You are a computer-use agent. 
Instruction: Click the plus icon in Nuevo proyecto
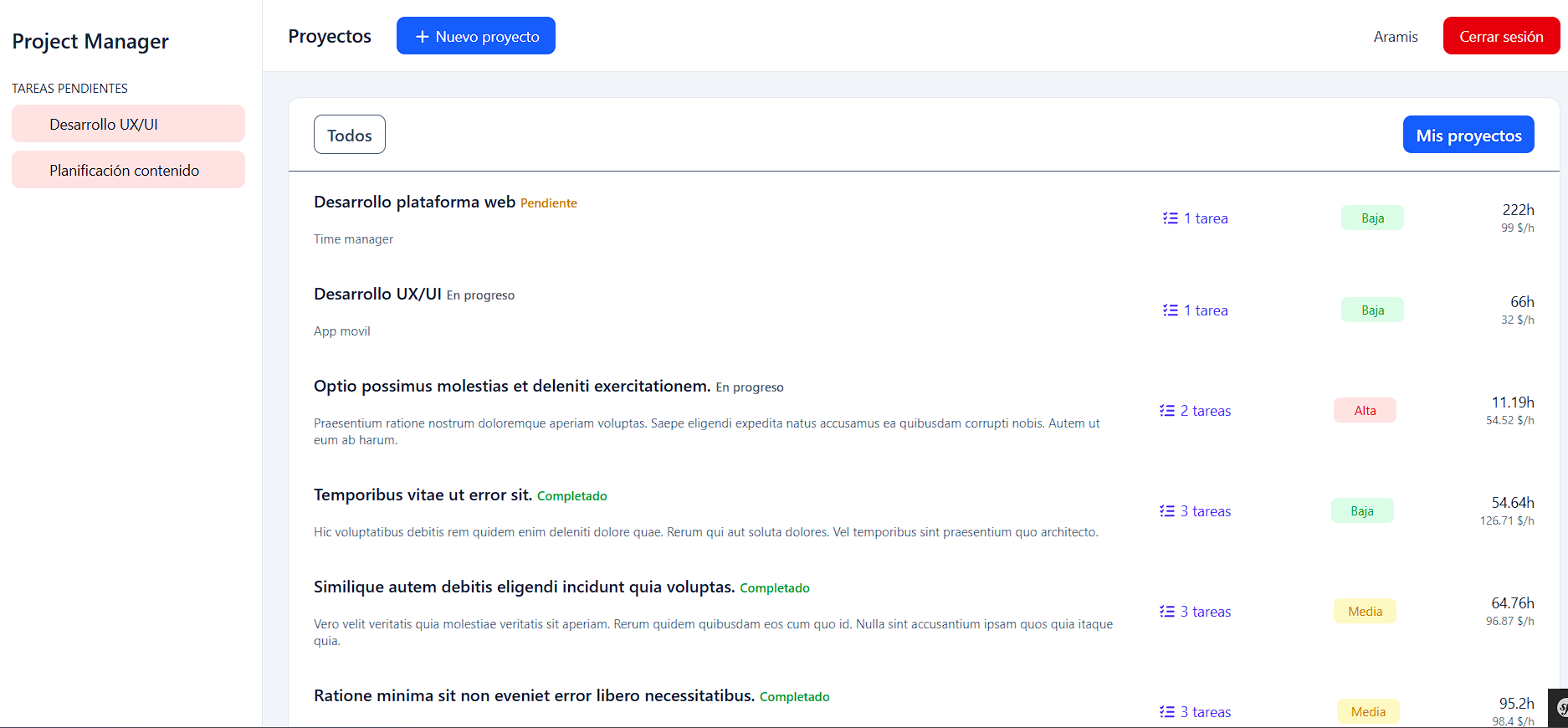point(422,37)
